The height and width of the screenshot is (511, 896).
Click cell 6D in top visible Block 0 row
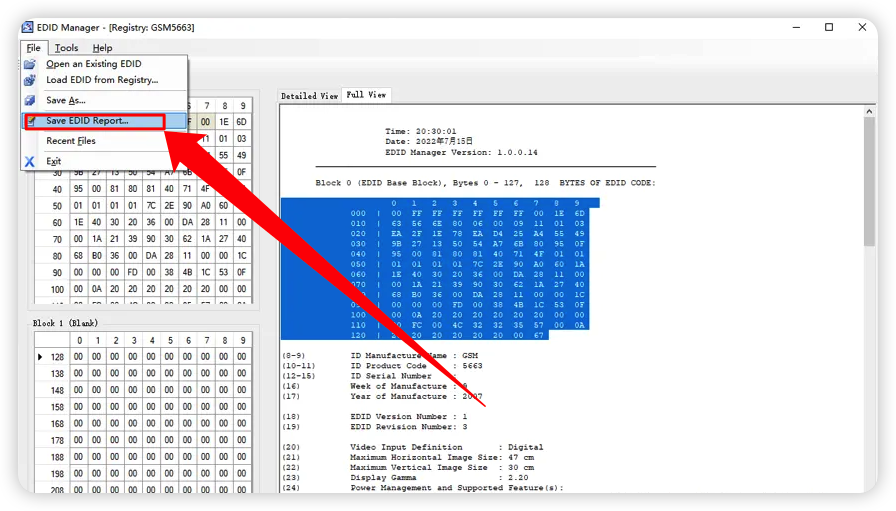click(242, 122)
